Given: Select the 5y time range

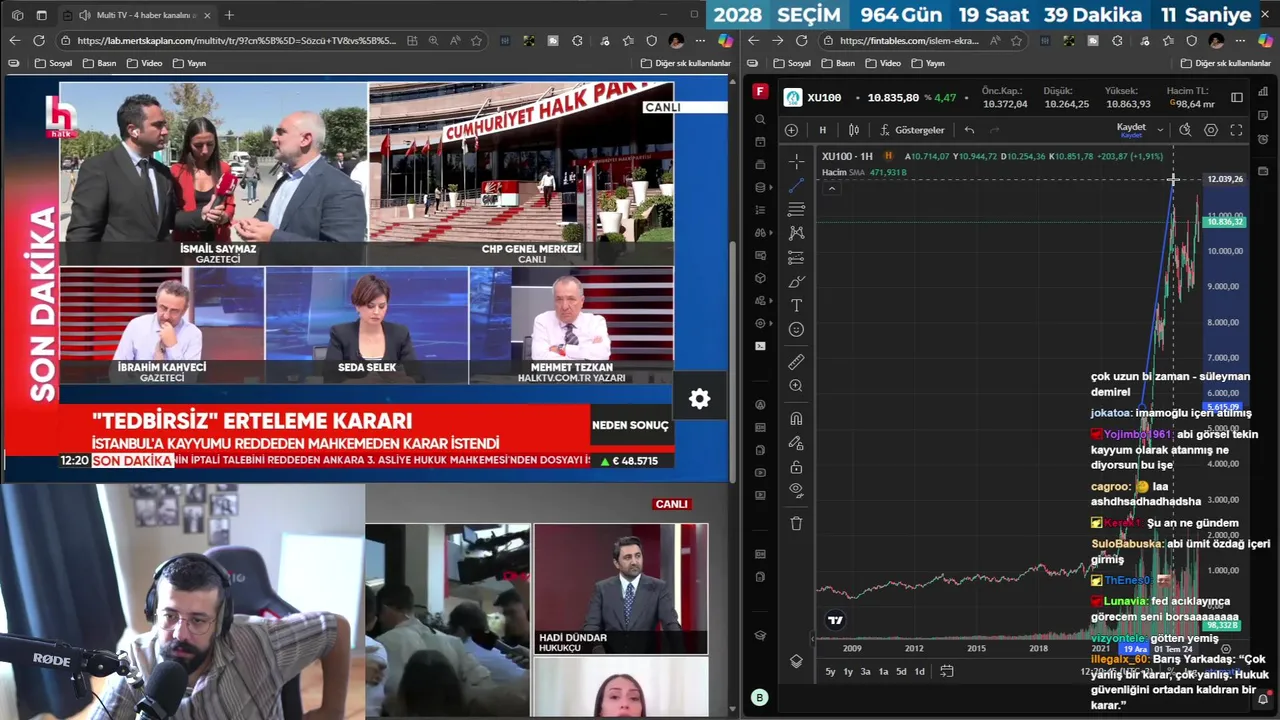Looking at the screenshot, I should point(830,671).
